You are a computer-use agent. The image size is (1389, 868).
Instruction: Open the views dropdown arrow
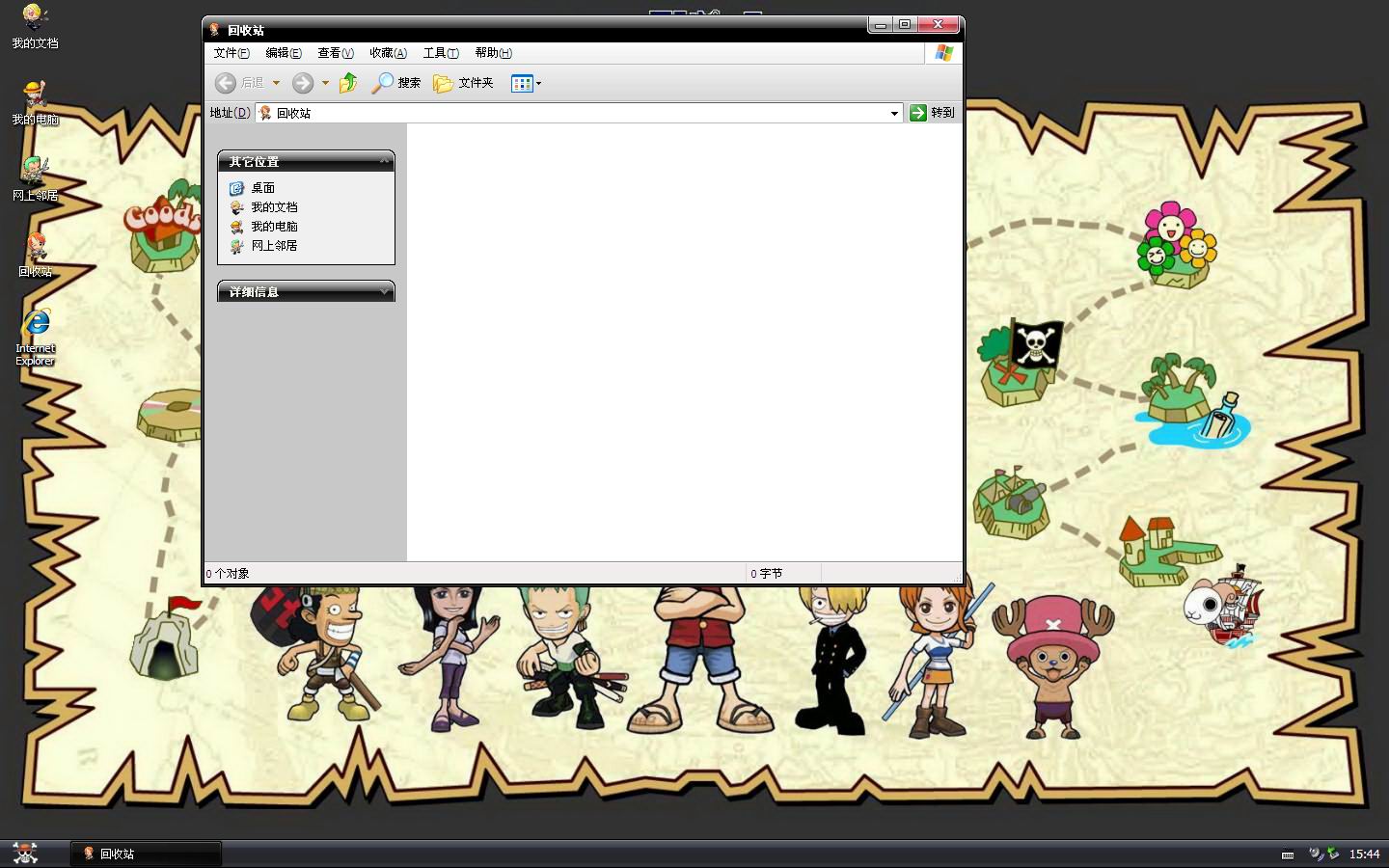538,83
